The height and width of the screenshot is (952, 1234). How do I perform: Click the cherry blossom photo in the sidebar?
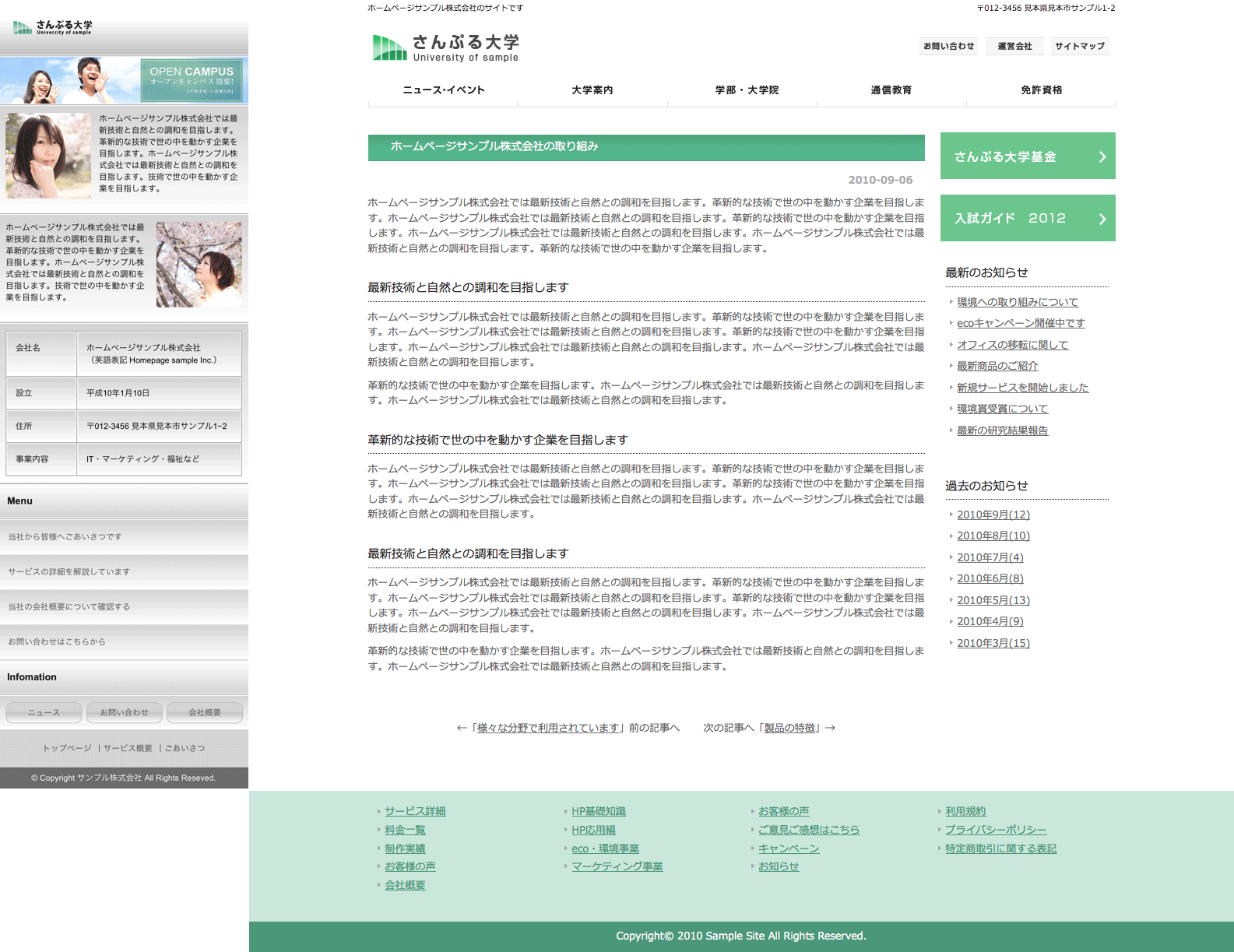(x=199, y=264)
